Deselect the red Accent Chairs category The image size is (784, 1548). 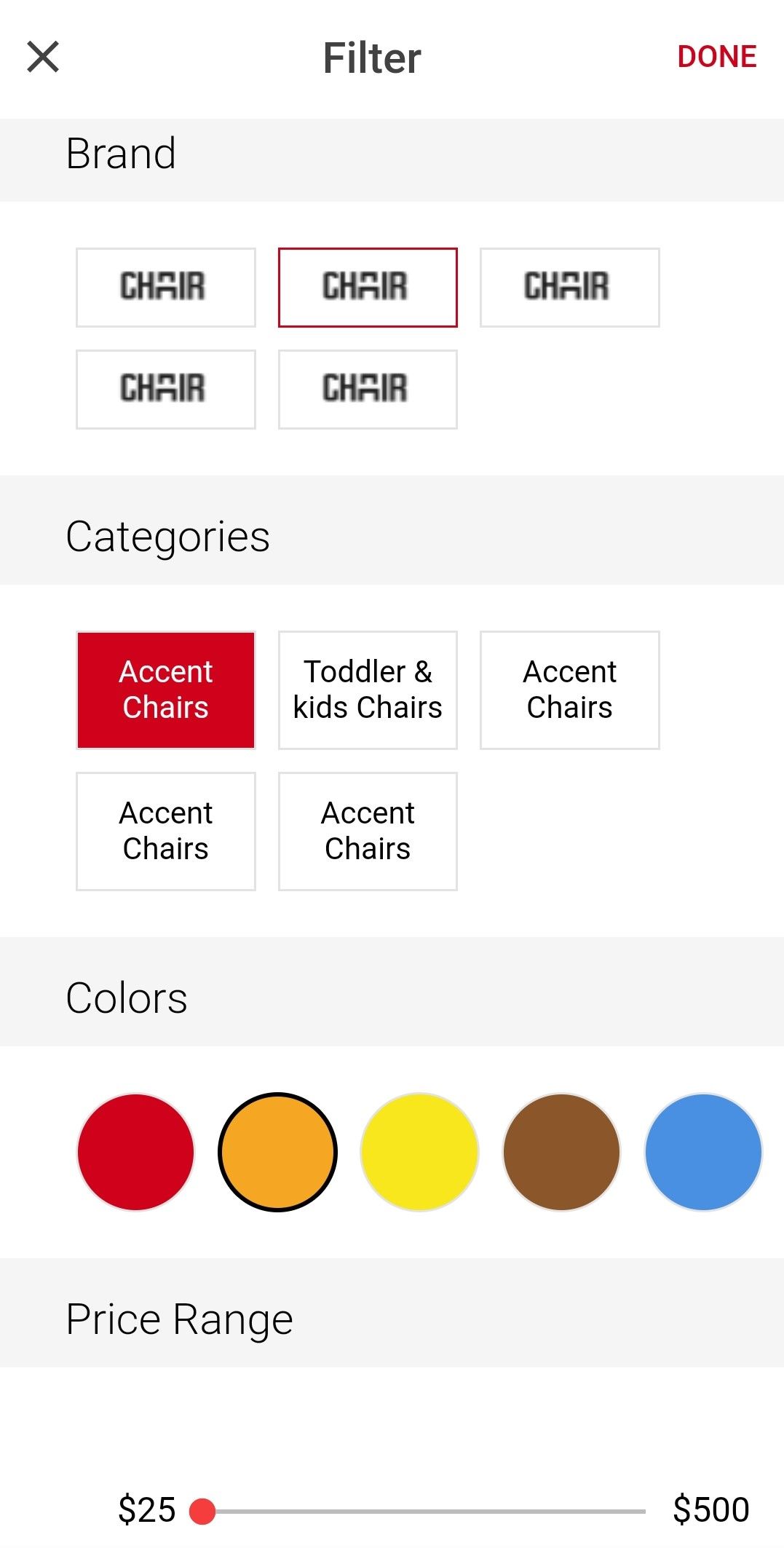pos(166,690)
